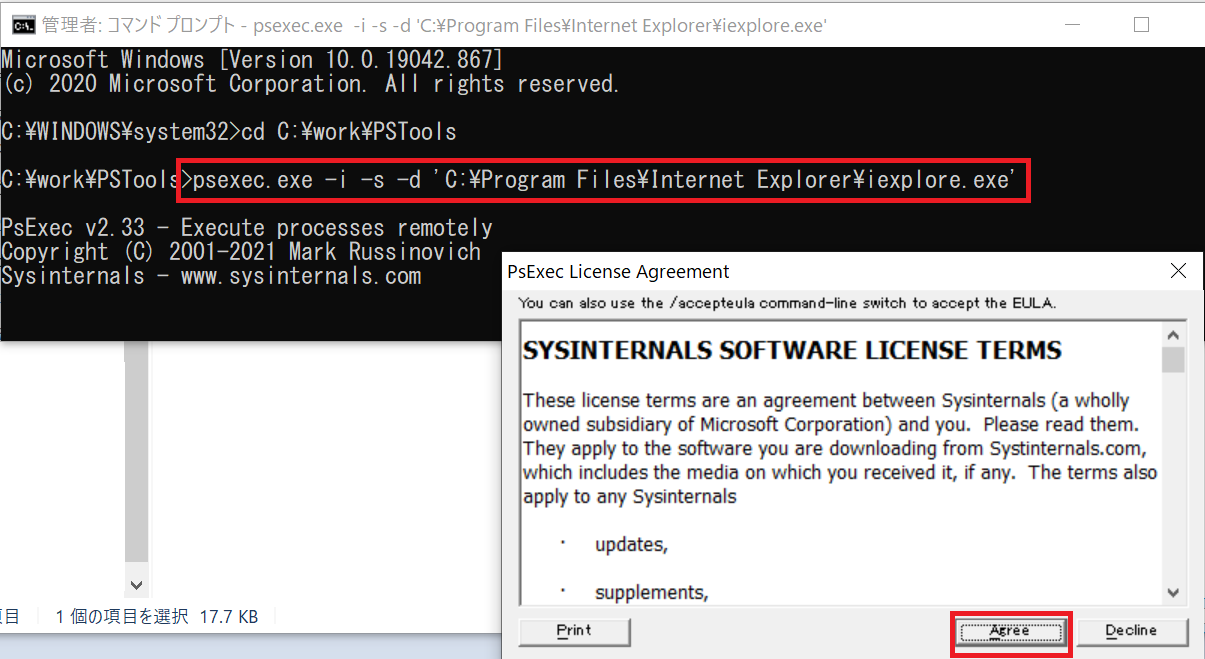Click the Explorer scroll-down chevron
Screen dimensions: 1205x659
point(135,585)
